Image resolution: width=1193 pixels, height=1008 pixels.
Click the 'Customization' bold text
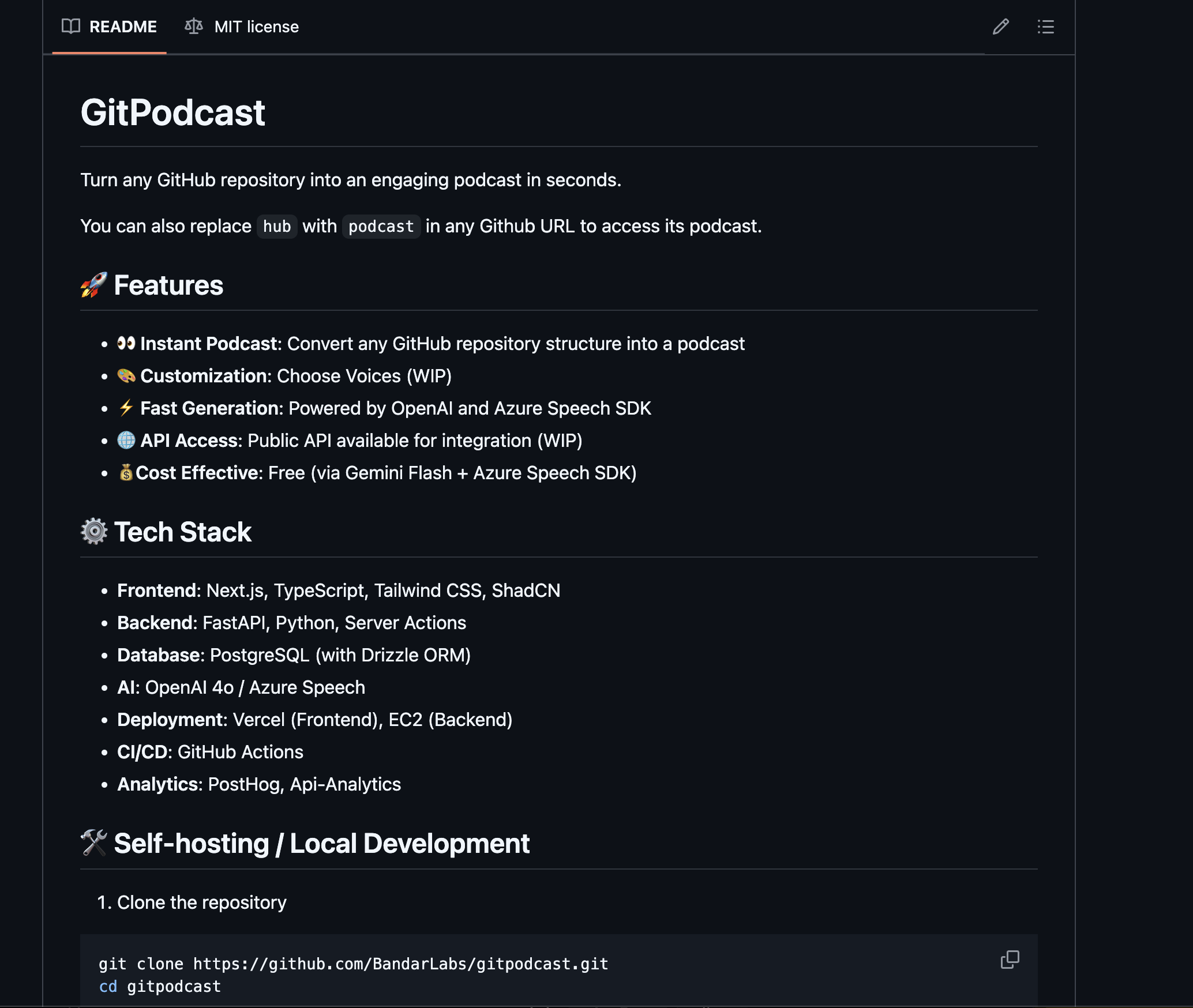204,376
